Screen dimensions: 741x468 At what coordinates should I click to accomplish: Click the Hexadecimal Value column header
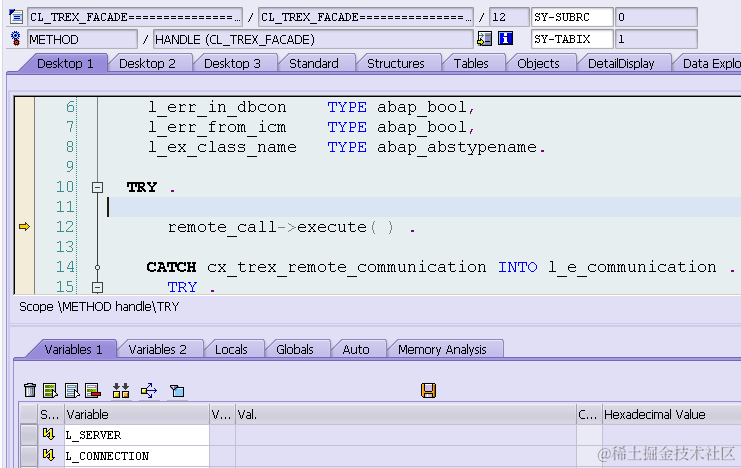click(x=672, y=415)
